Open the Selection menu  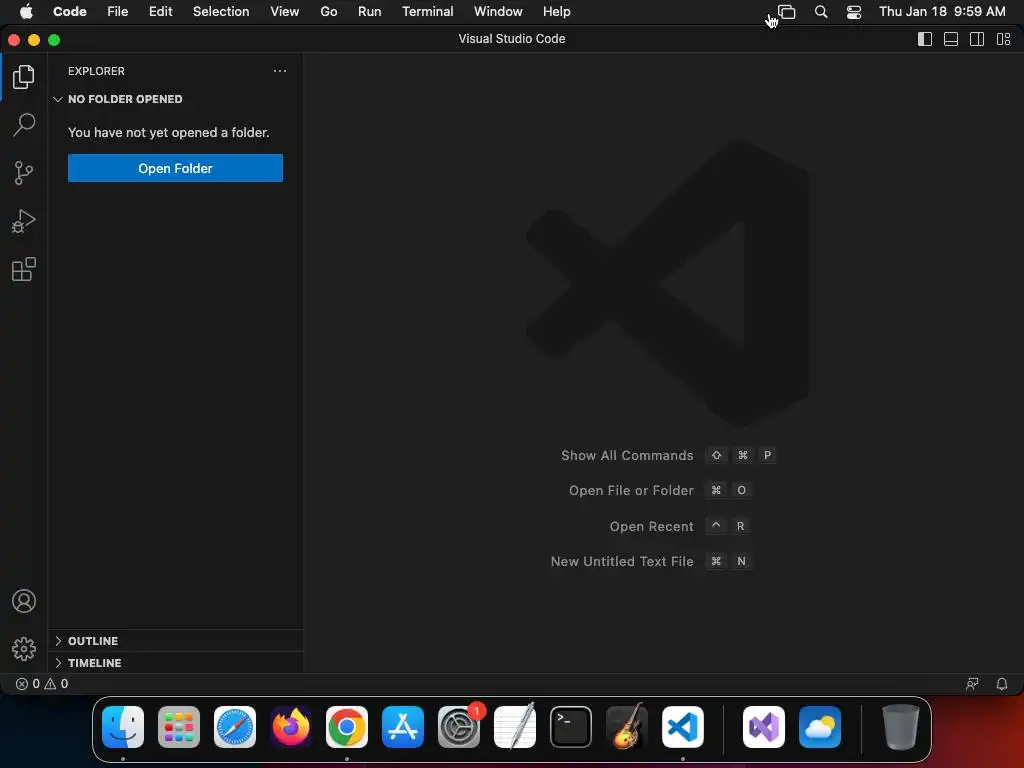tap(221, 12)
